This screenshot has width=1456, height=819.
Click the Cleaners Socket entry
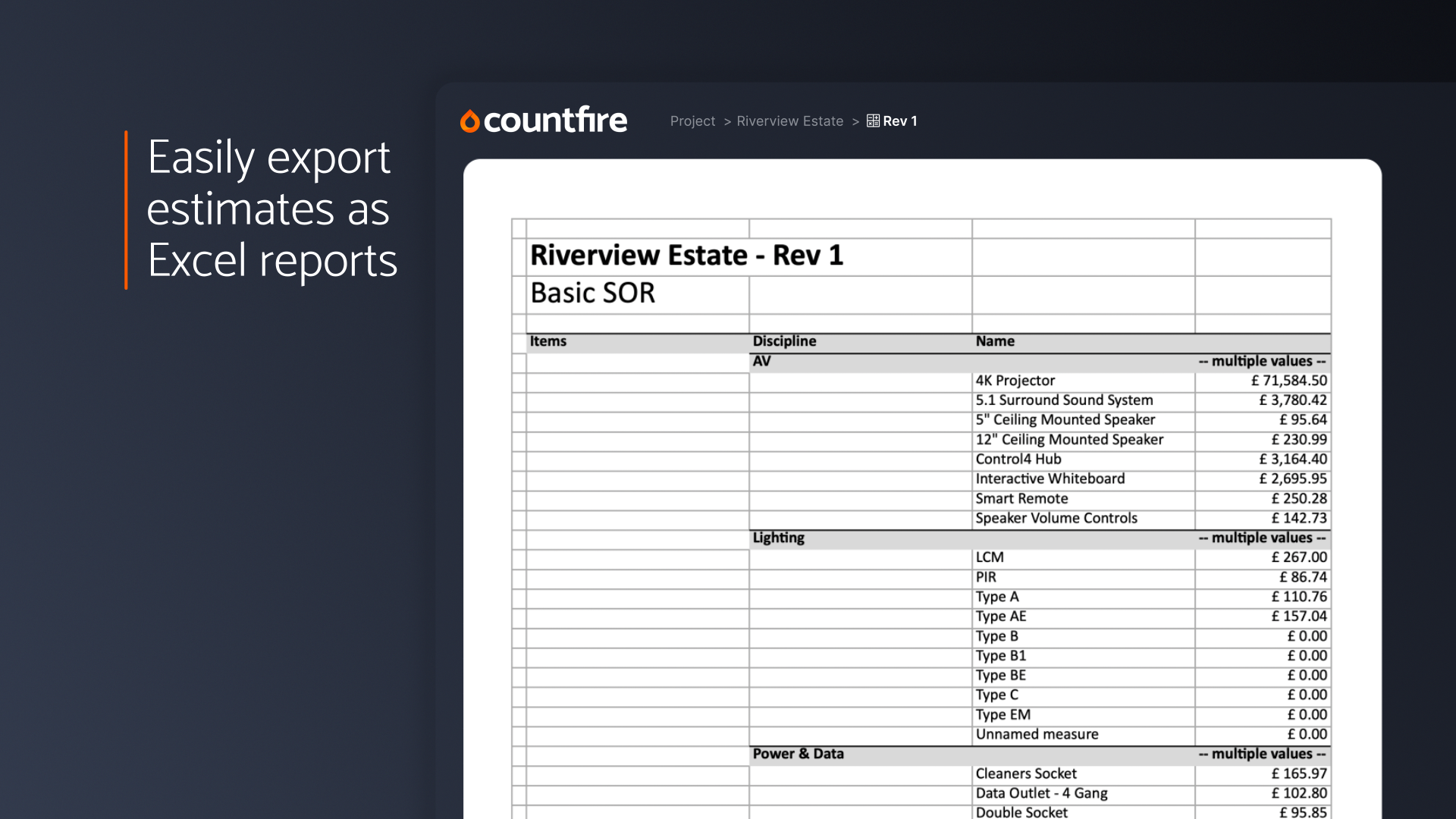tap(1026, 773)
